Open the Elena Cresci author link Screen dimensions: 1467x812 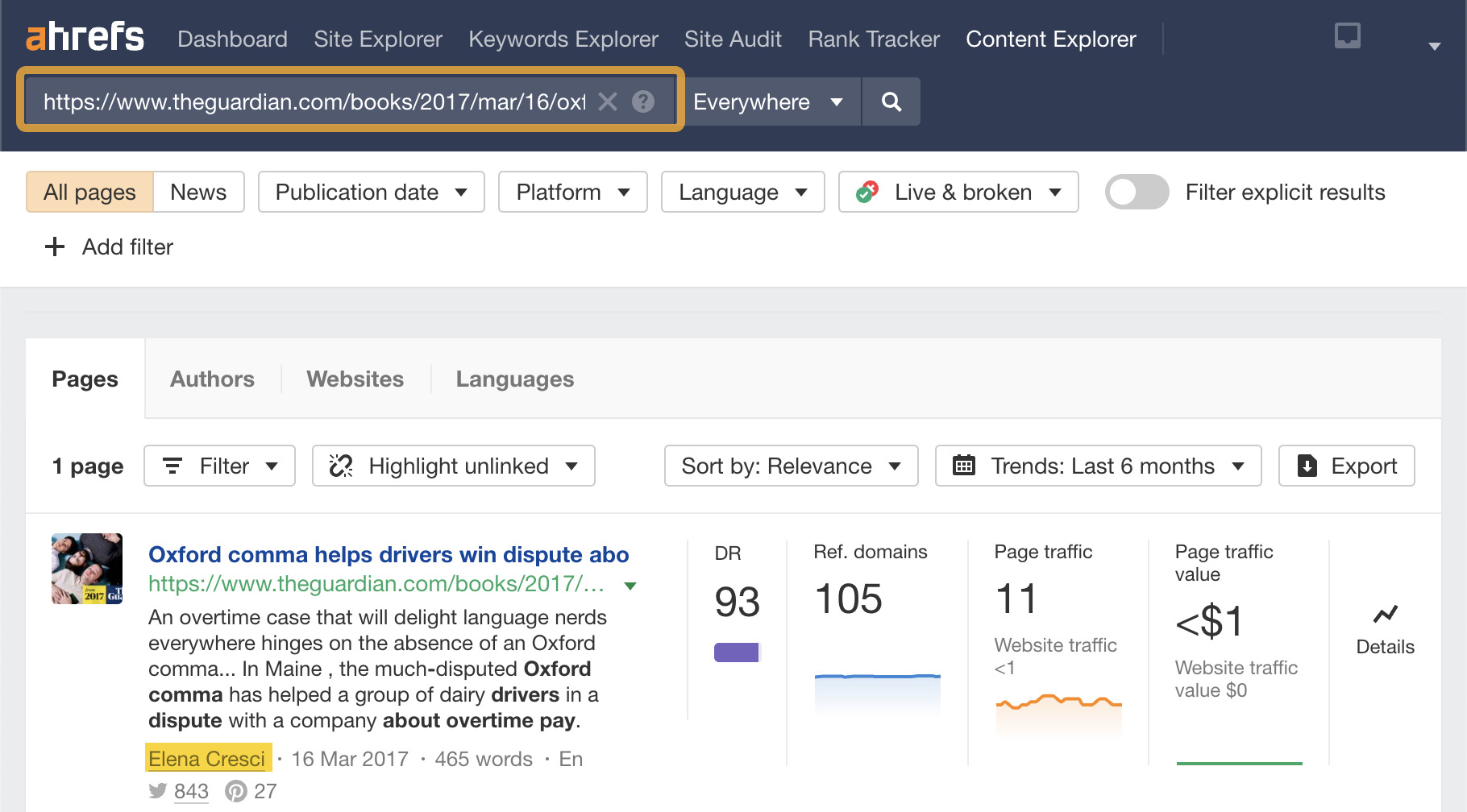[x=206, y=758]
